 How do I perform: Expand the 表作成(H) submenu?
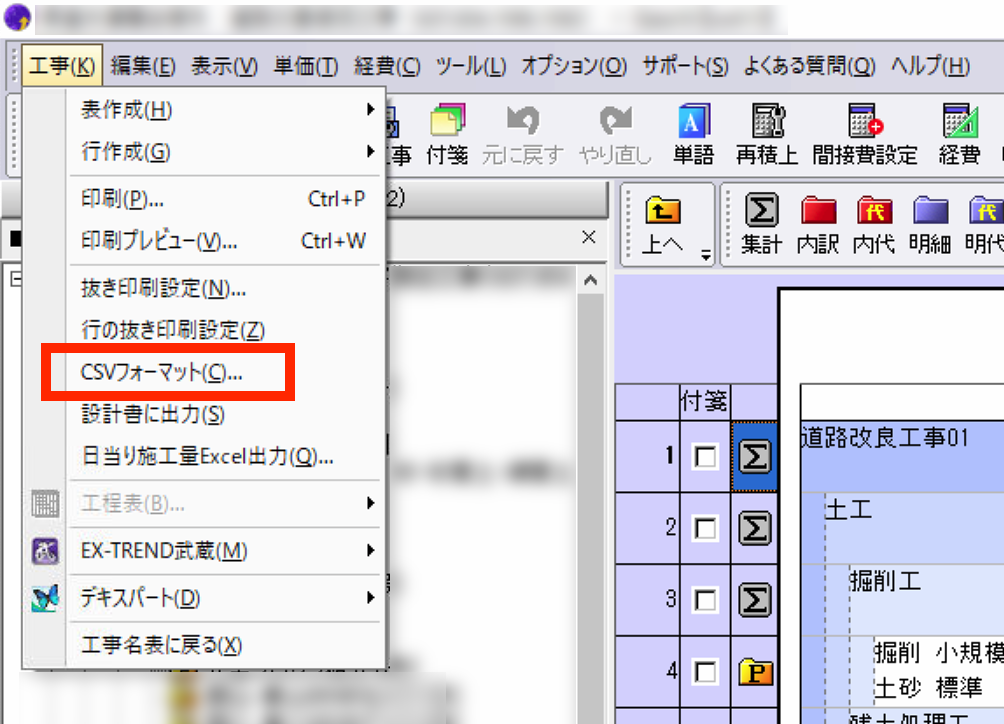[x=224, y=110]
